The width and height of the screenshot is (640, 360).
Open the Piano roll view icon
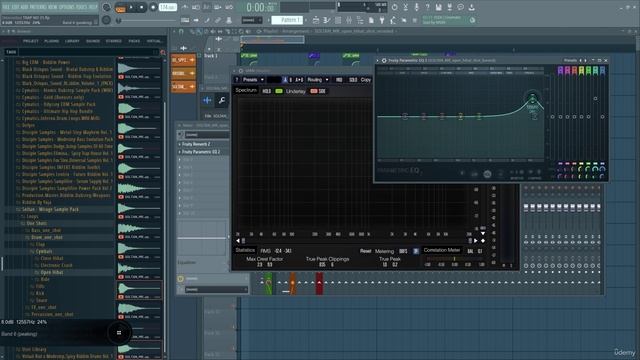[x=327, y=20]
